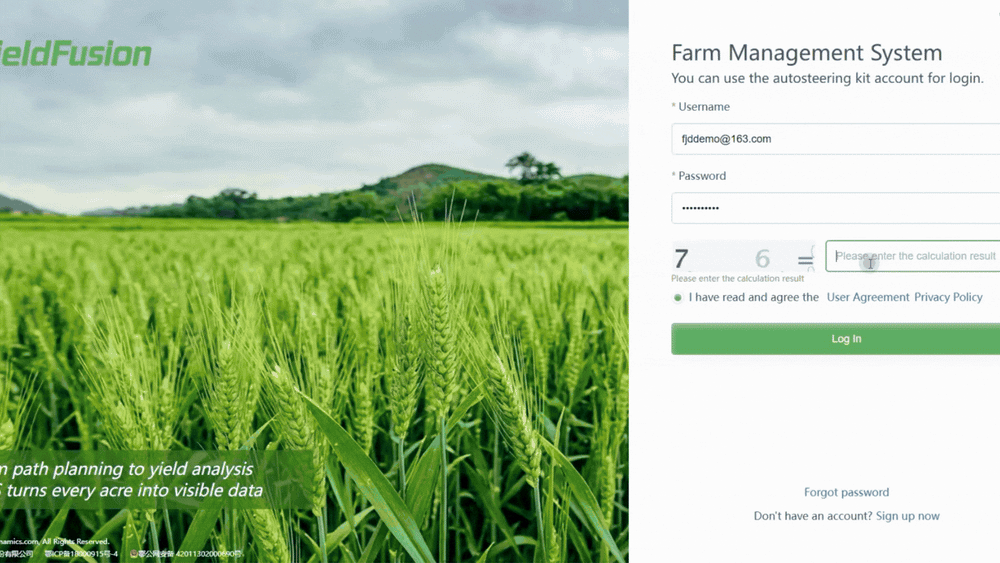Open the User Agreement link
Image resolution: width=1000 pixels, height=563 pixels.
tap(868, 297)
